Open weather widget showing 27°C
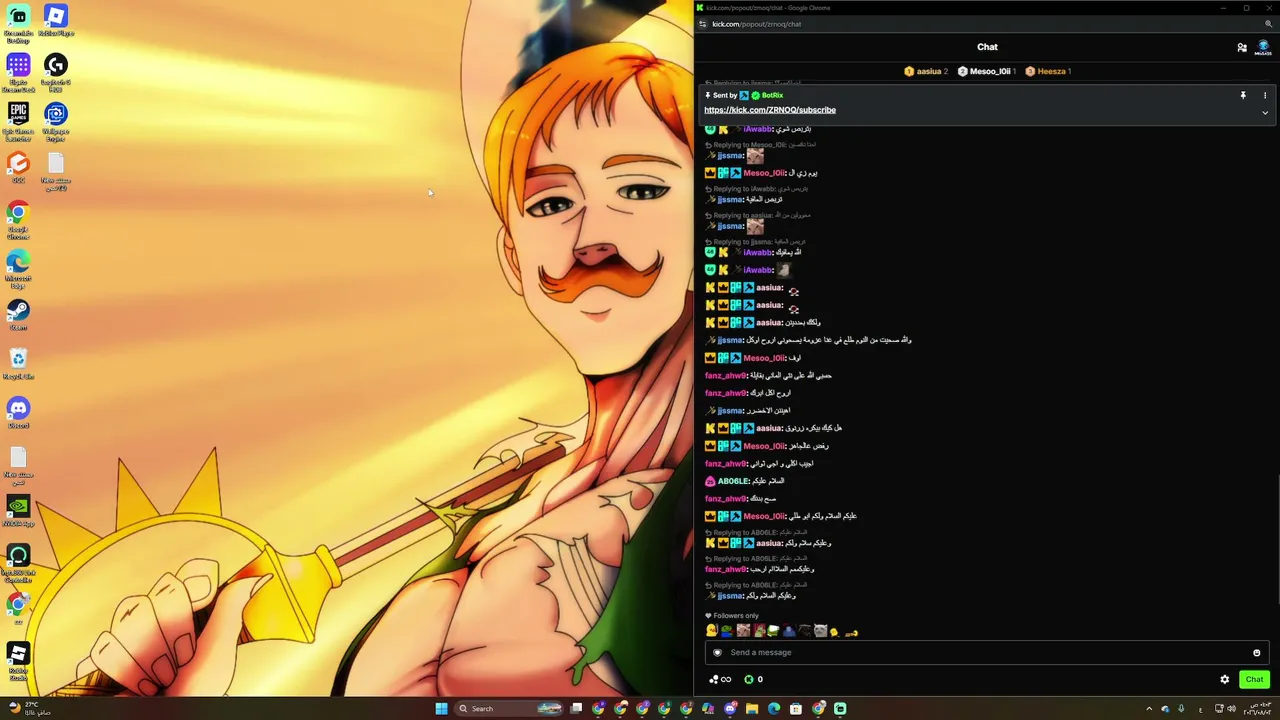This screenshot has width=1280, height=720. 28,709
